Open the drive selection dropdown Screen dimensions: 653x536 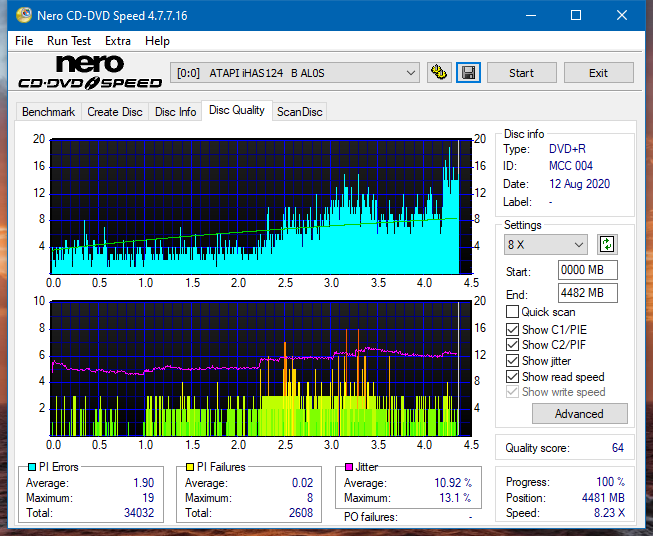[295, 73]
